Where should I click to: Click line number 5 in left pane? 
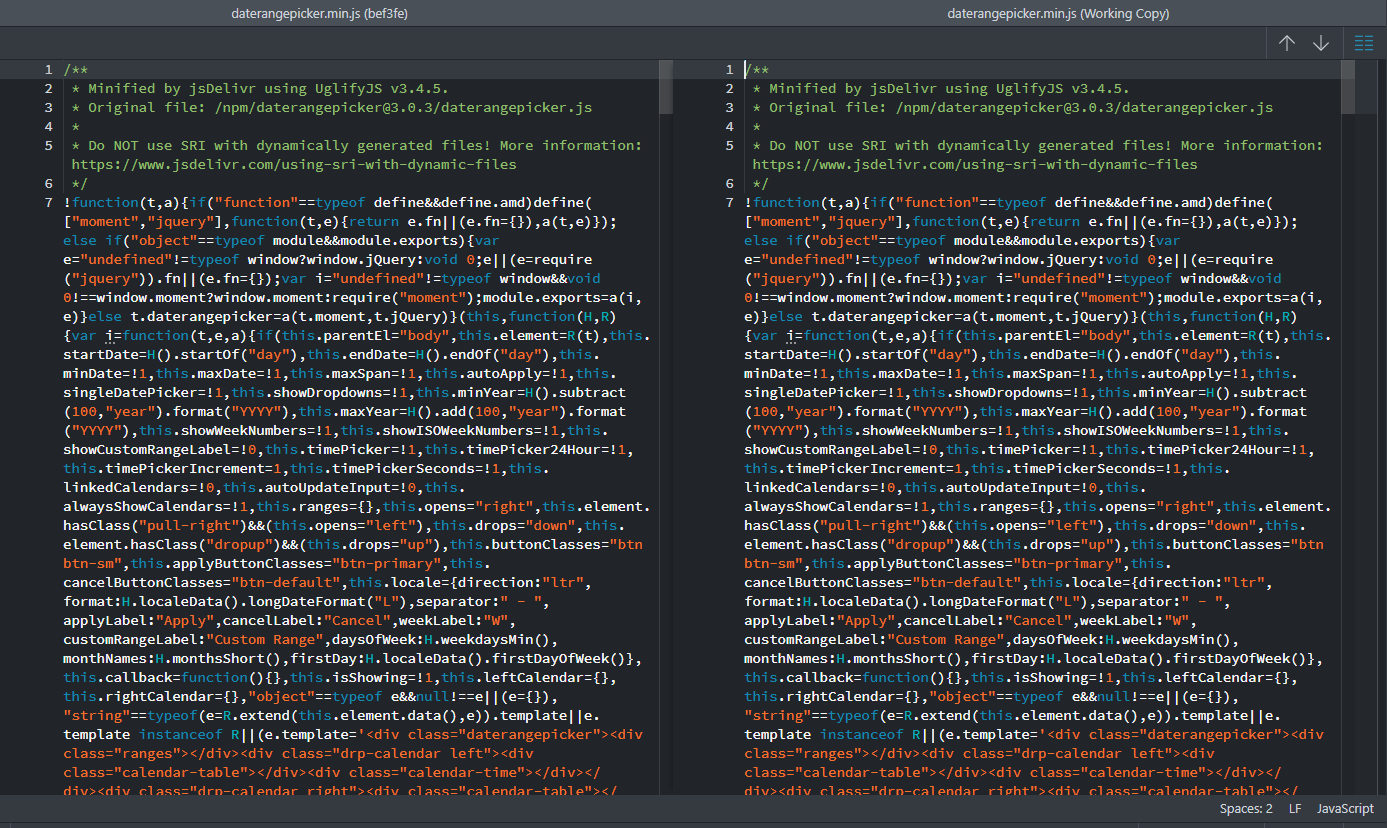[x=48, y=145]
